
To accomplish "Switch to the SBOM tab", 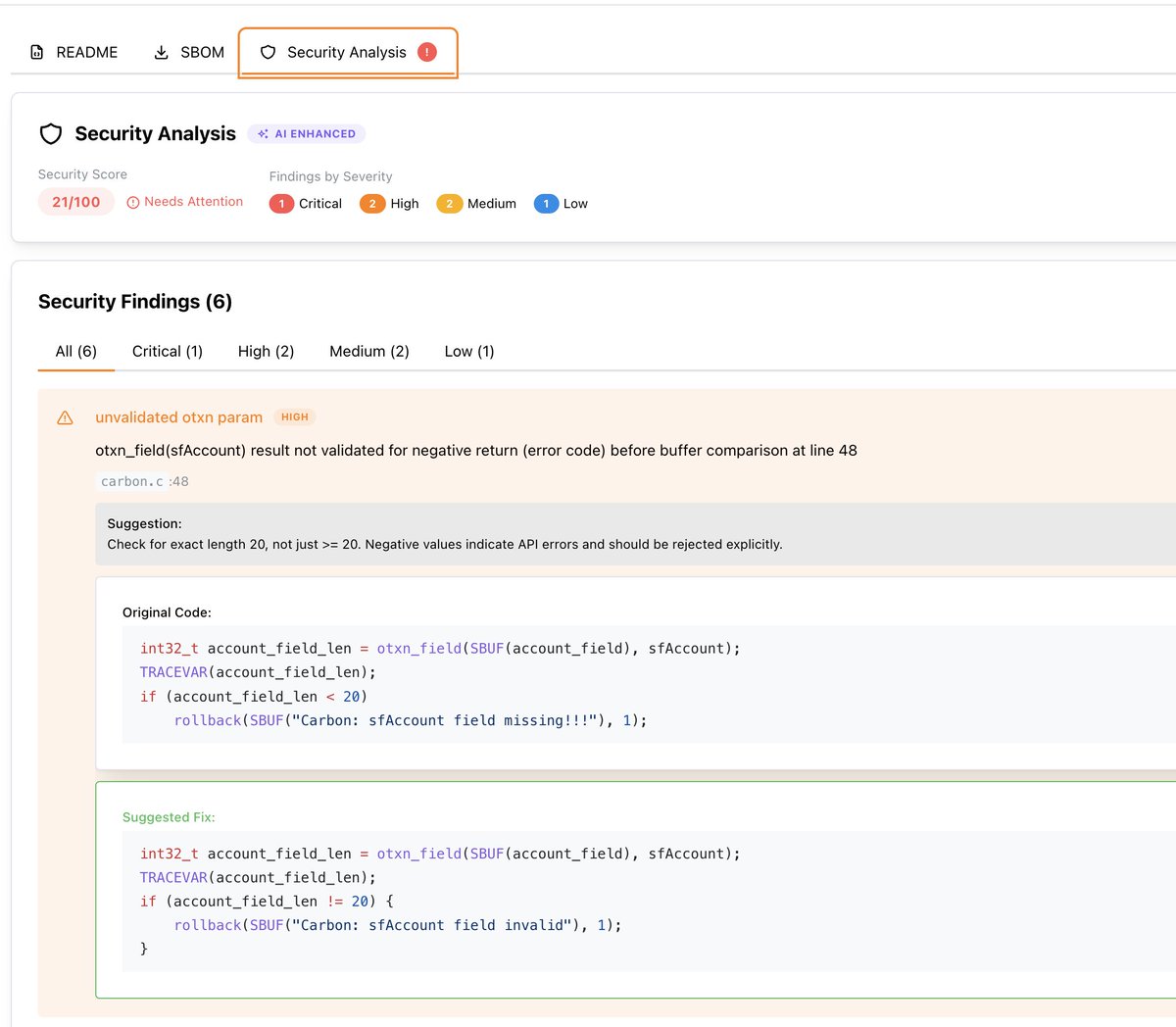I will coord(189,52).
